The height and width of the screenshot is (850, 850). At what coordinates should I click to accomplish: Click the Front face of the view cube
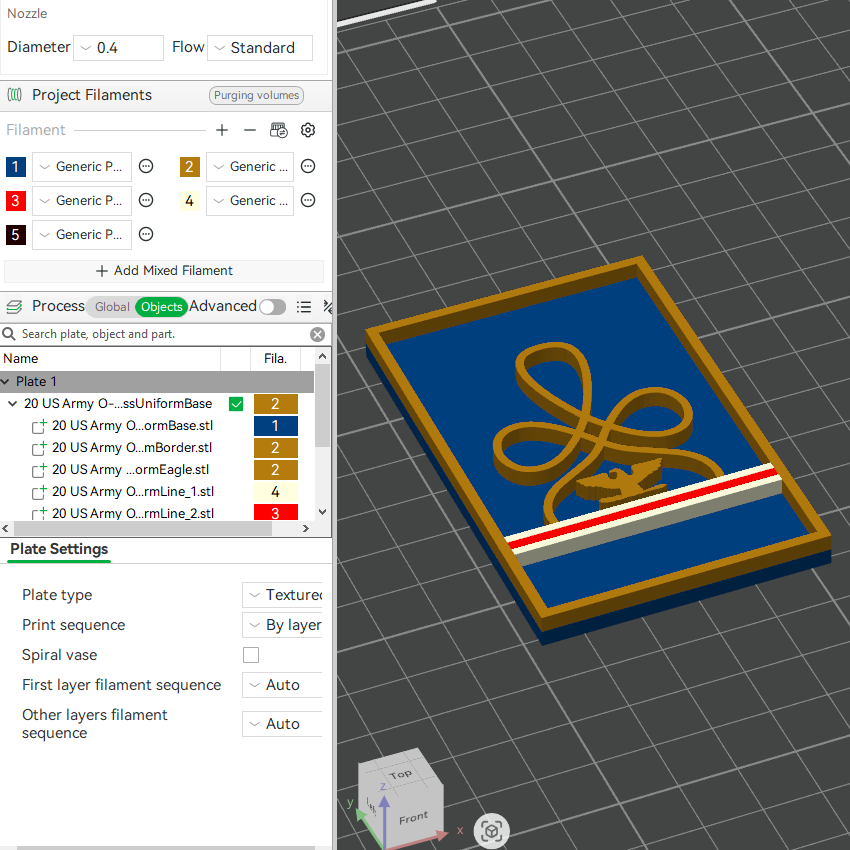click(414, 818)
